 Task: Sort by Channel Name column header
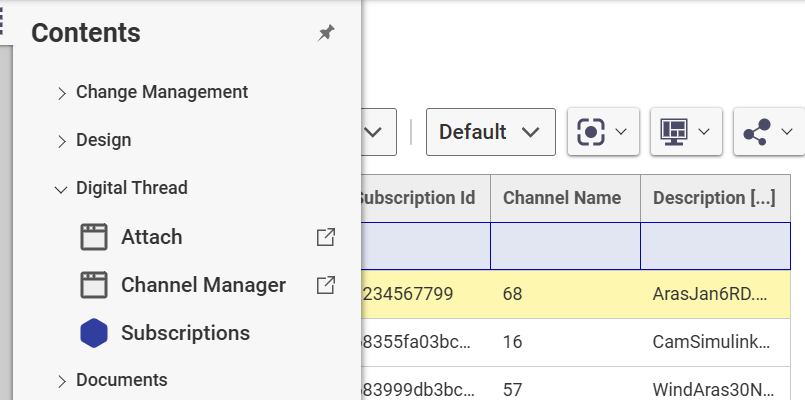[x=562, y=198]
